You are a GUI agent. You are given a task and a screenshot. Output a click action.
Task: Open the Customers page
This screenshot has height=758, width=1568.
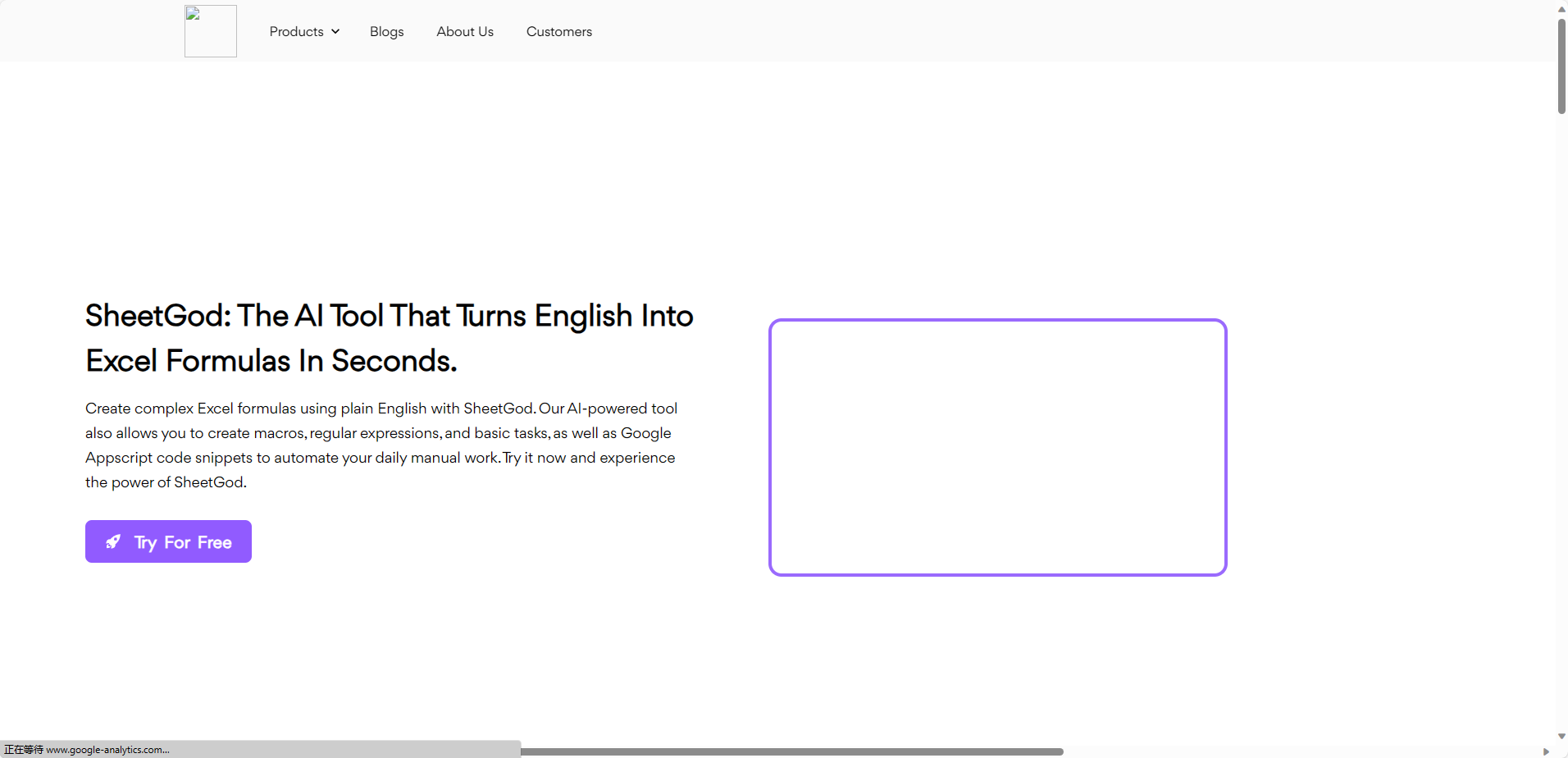(559, 31)
